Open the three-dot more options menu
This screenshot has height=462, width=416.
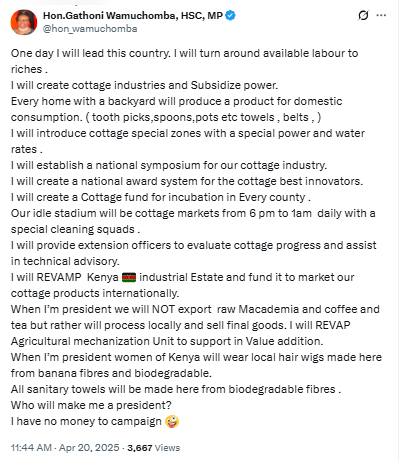point(381,15)
